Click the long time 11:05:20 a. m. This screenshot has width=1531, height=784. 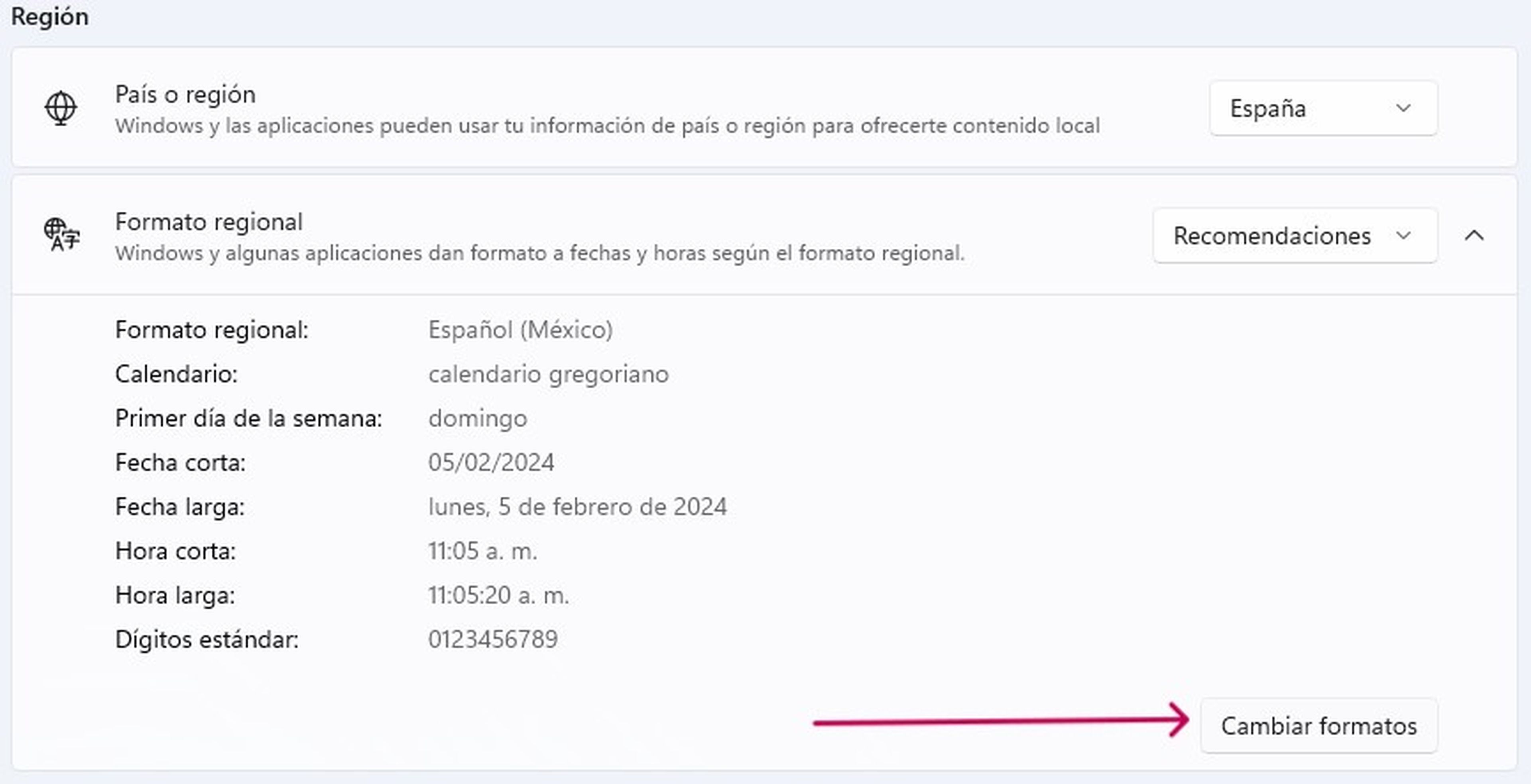coord(498,595)
